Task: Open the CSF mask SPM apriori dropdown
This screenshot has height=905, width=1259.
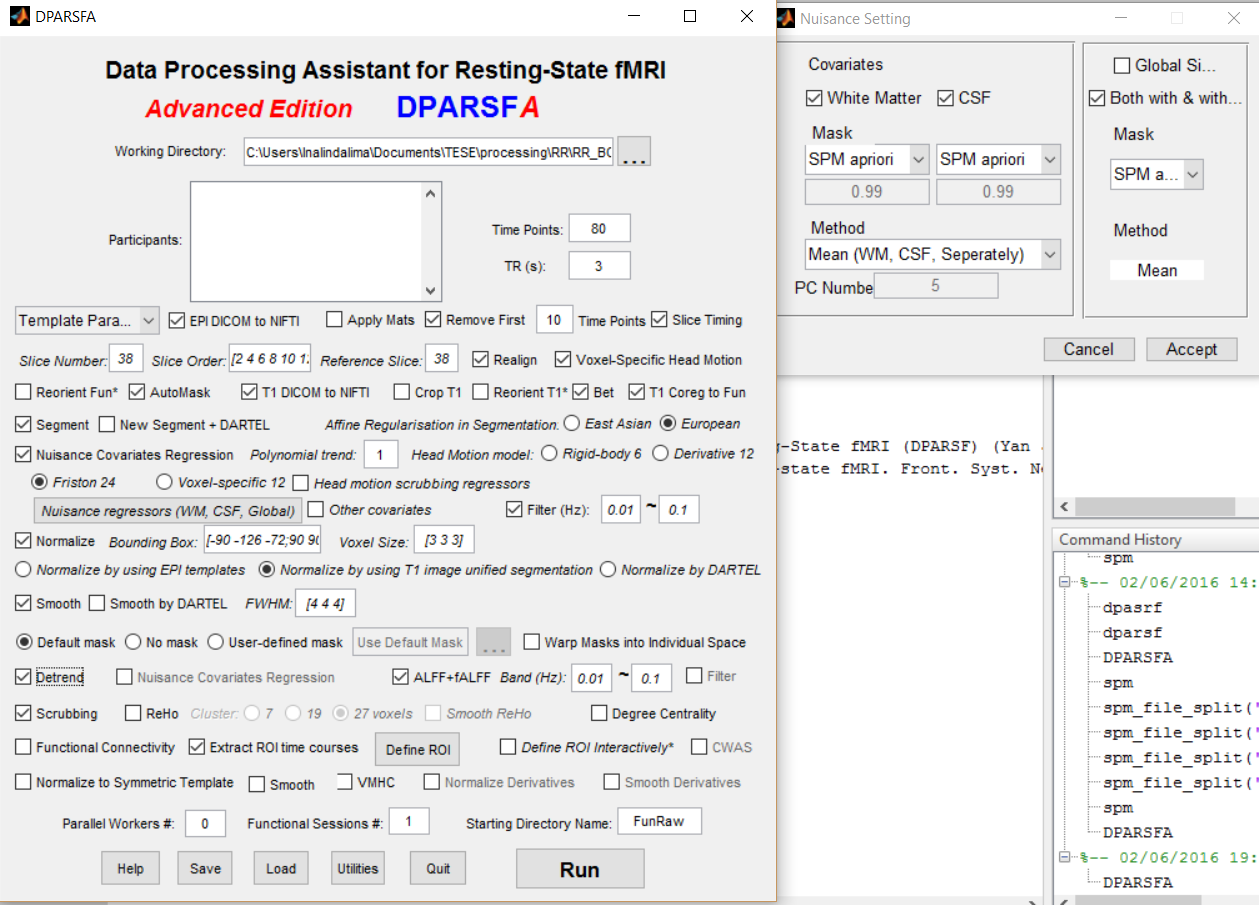Action: (998, 160)
